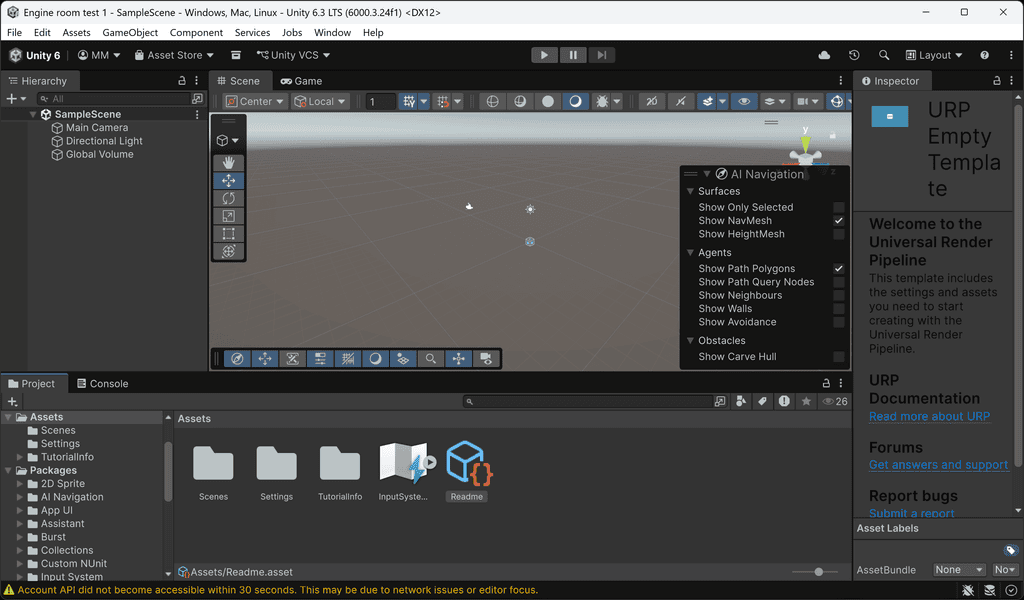Click the Play button
This screenshot has height=600, width=1024.
(544, 55)
